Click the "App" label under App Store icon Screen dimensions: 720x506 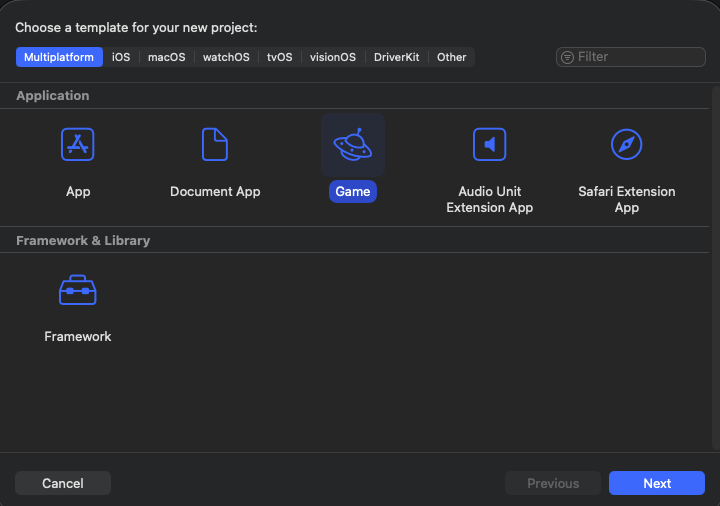tap(78, 191)
